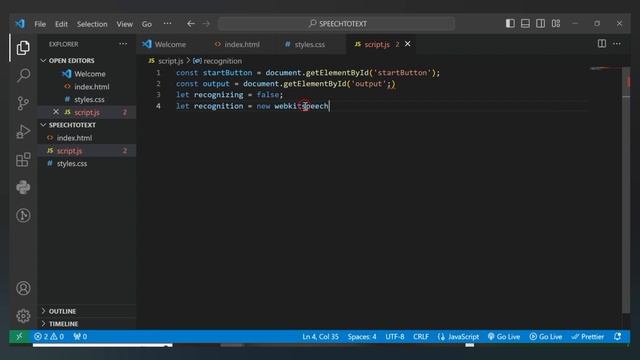Open the Explorer view in activity bar

point(23,48)
